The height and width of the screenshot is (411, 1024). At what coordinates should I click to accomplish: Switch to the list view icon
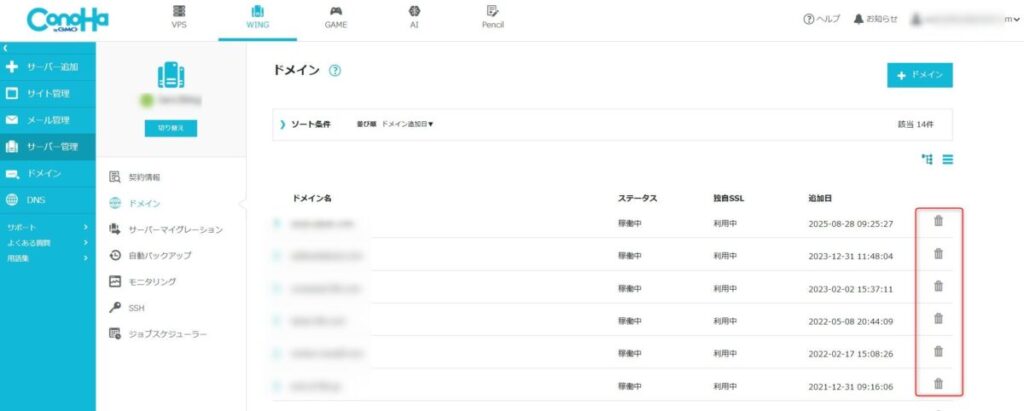click(x=946, y=159)
